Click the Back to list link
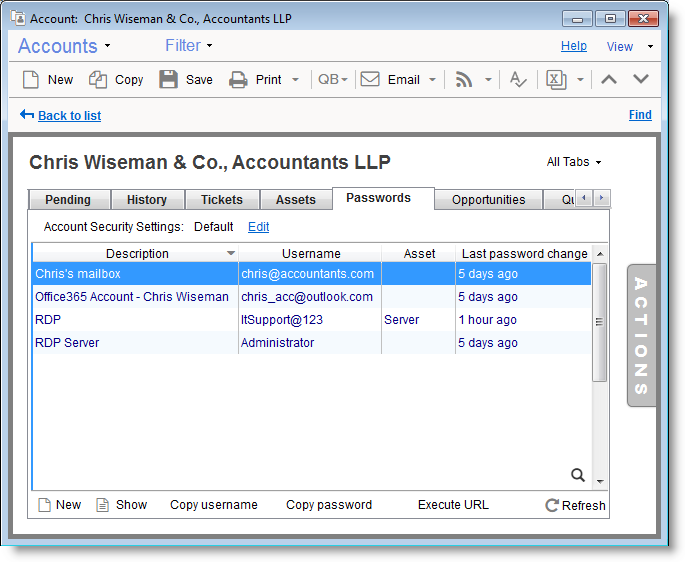The height and width of the screenshot is (562, 685). [69, 116]
